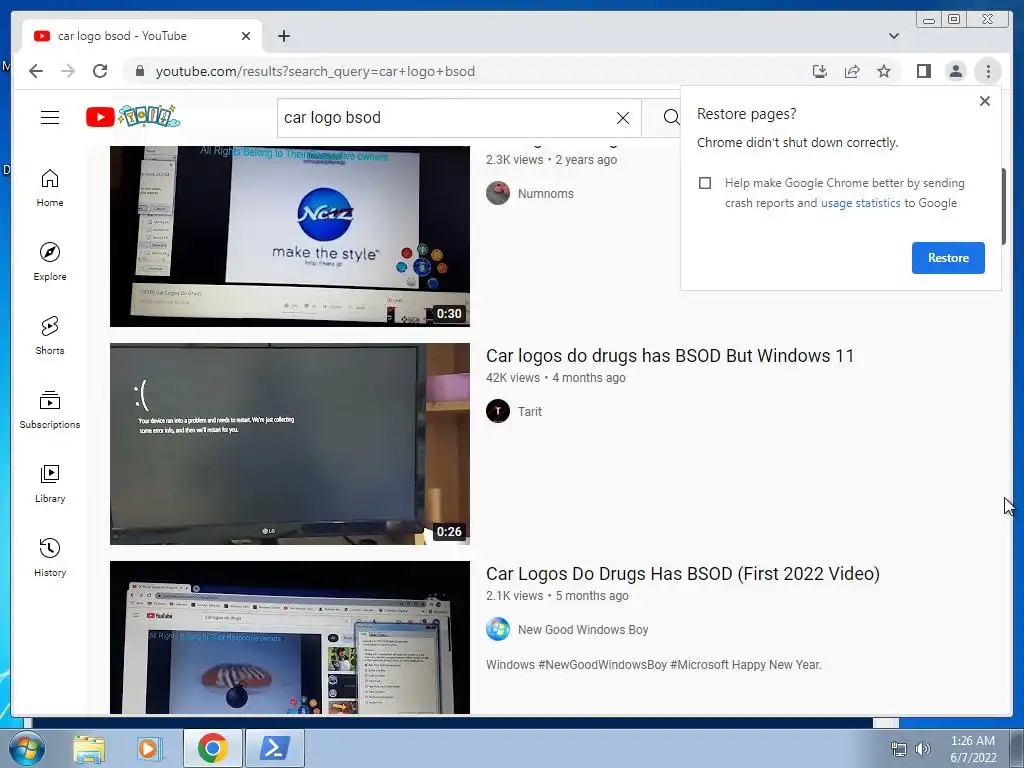
Task: Close the 'car logo bsod - YouTube' tab
Action: tap(246, 36)
